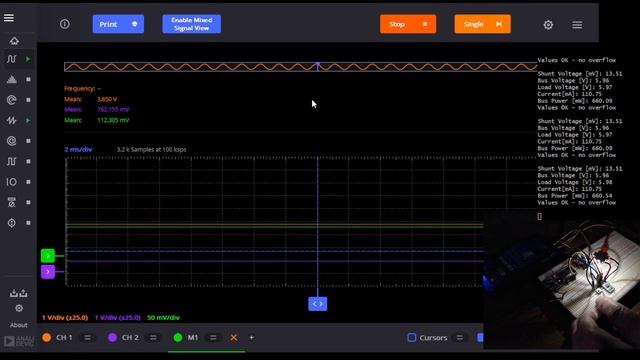Open oscilloscope general settings gear at top right
This screenshot has height=360, width=640.
pyautogui.click(x=548, y=25)
